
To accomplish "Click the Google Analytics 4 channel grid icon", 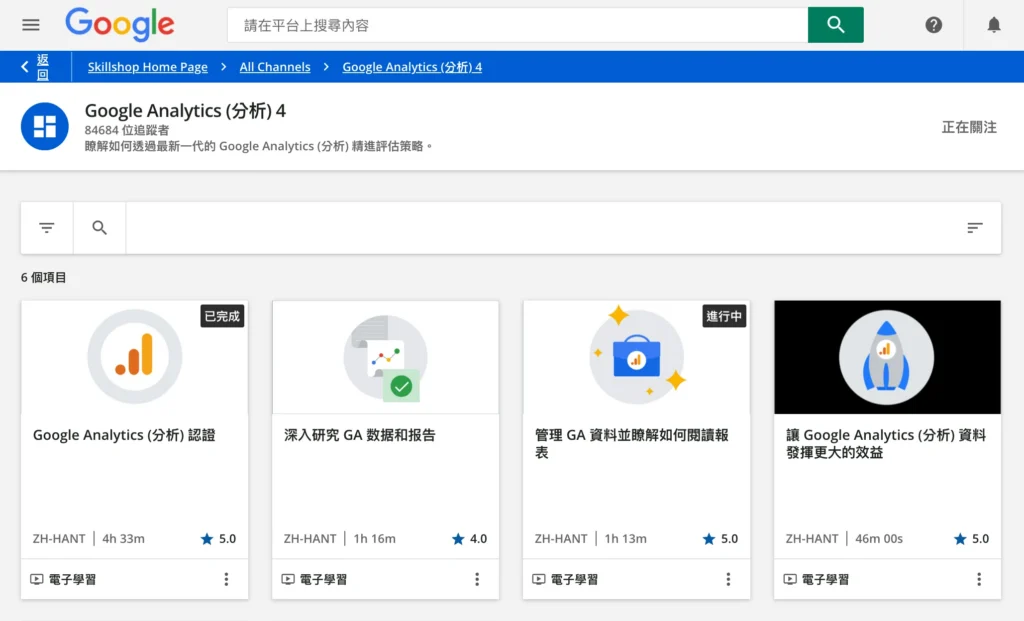I will (x=44, y=126).
